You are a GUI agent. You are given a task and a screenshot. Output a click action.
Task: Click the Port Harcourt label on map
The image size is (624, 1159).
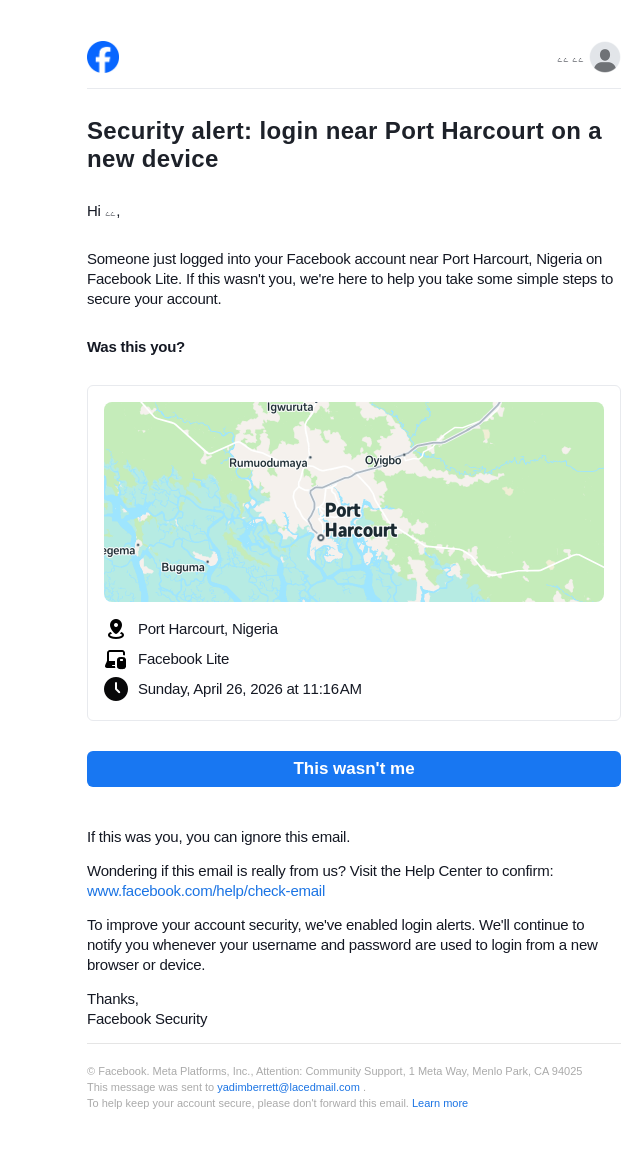click(360, 520)
